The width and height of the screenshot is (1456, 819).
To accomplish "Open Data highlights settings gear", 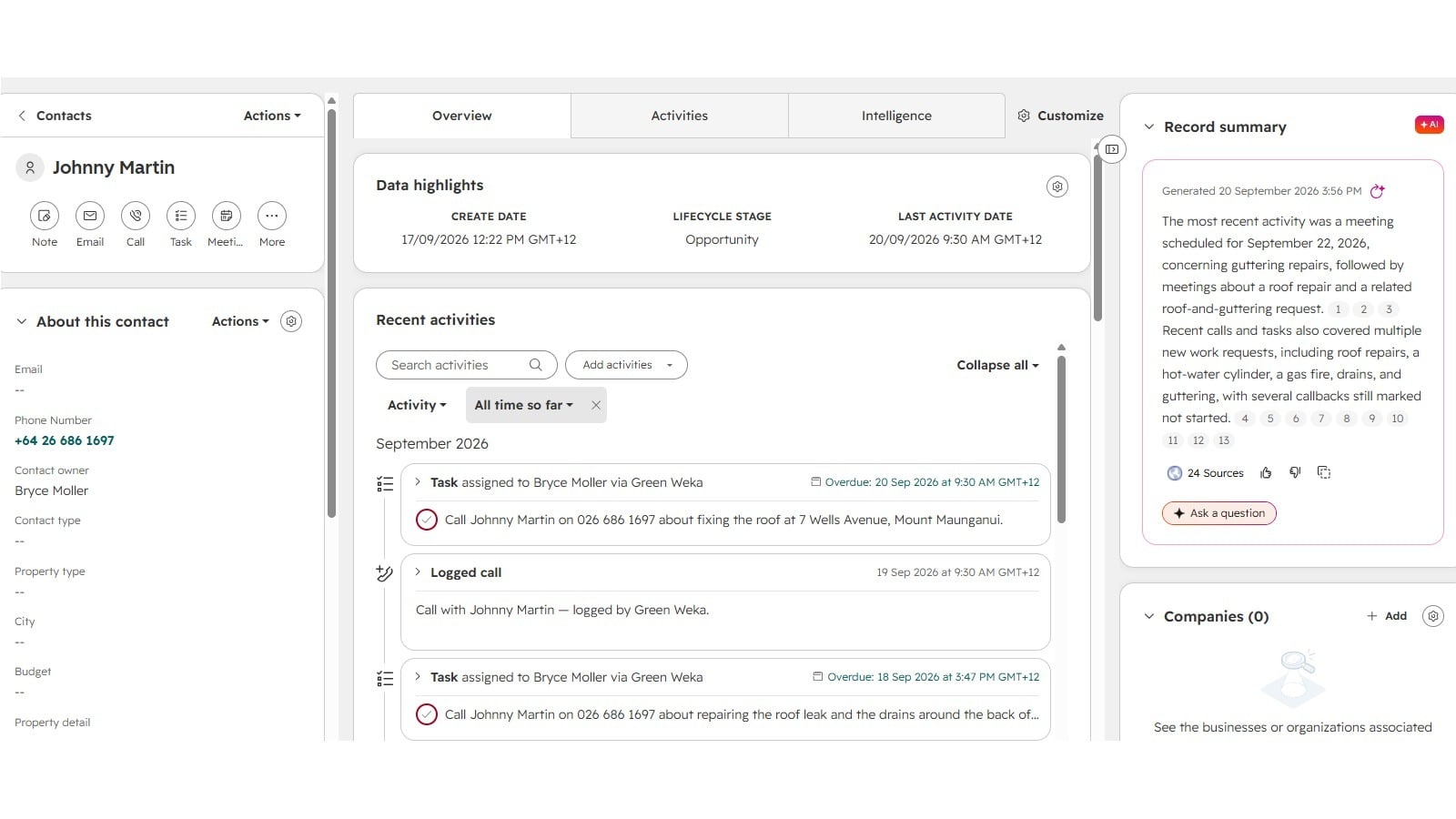I will pyautogui.click(x=1057, y=187).
